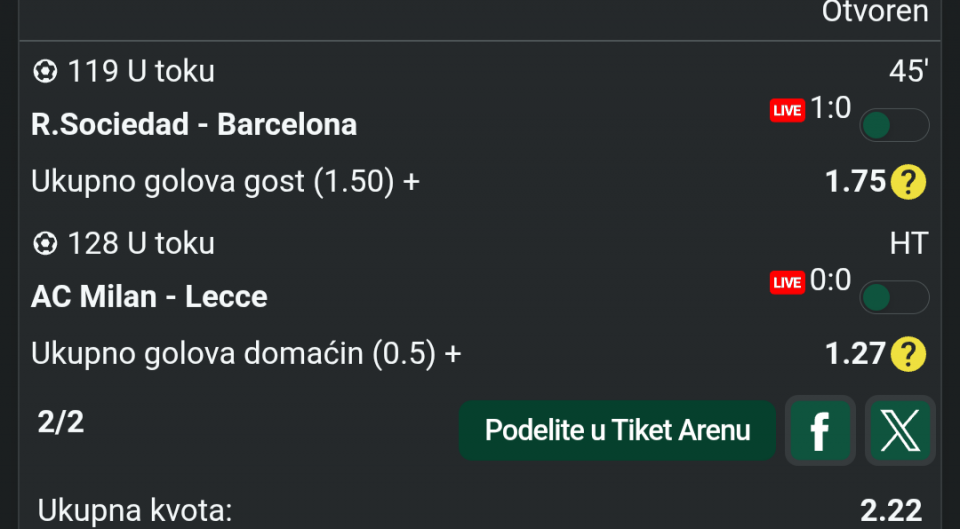Click the soccer ball icon beside match 119

pos(45,72)
